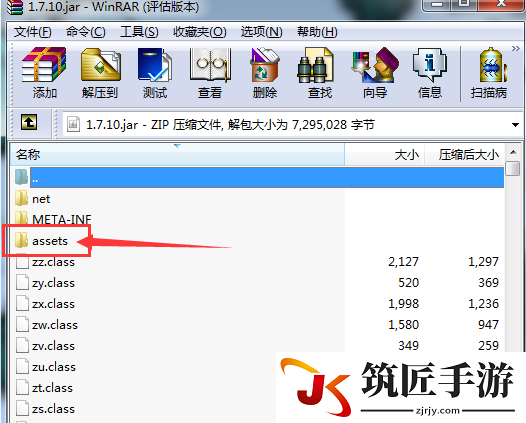The image size is (526, 423).
Task: Sort by the 压缩后大小 column header
Action: pos(465,155)
